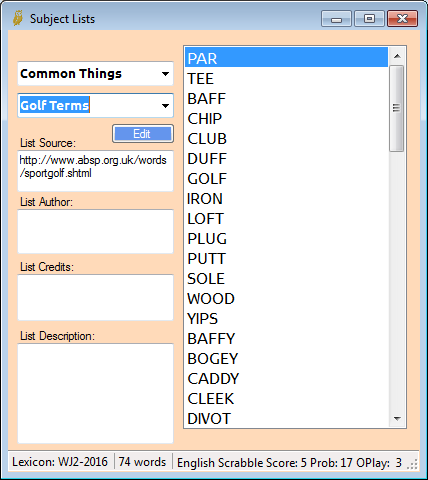Choose BAFF from the list

point(286,99)
